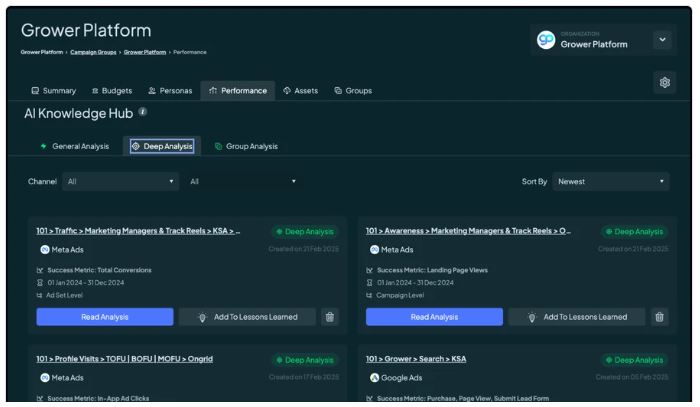
Task: Click the Meta Ads icon on Traffic card
Action: pyautogui.click(x=45, y=249)
